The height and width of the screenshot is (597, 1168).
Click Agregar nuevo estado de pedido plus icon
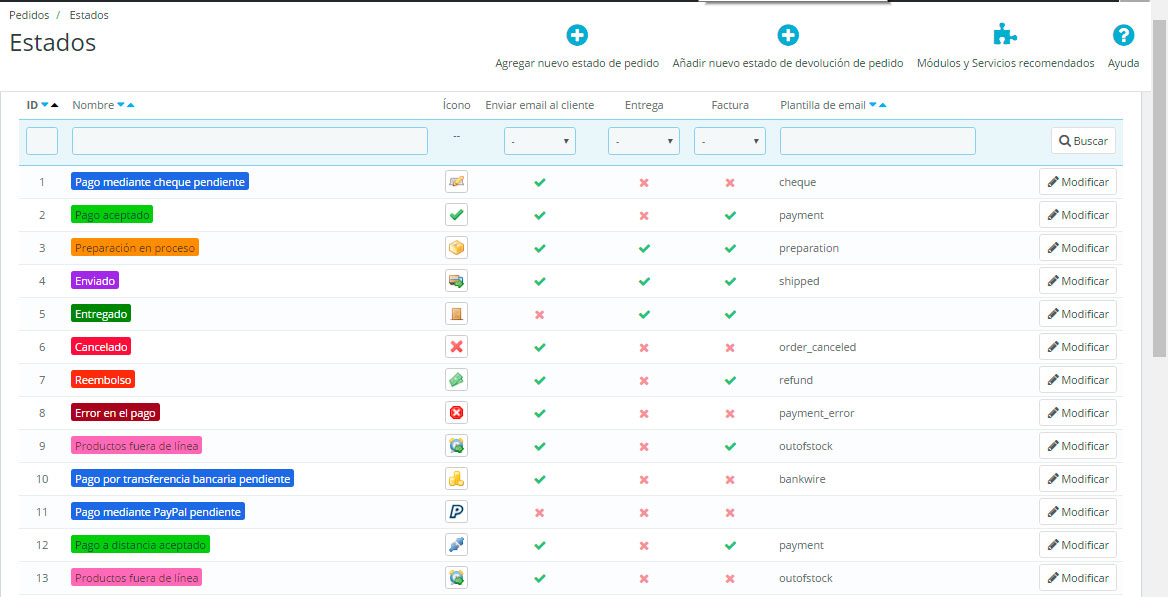point(577,35)
